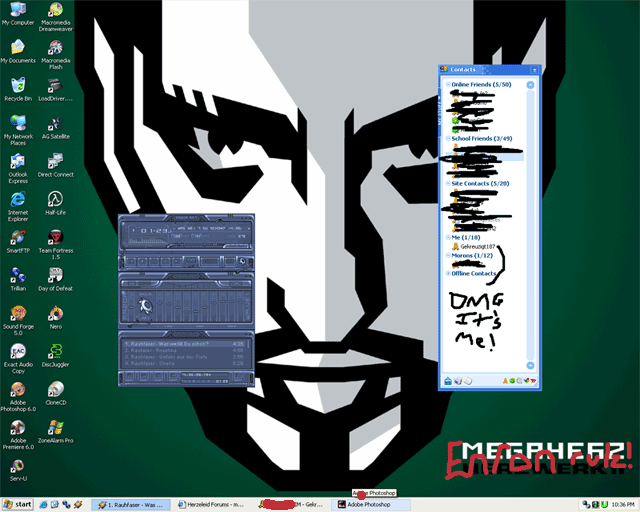Select the DiscJuggler shortcut
The width and height of the screenshot is (640, 512).
point(56,355)
